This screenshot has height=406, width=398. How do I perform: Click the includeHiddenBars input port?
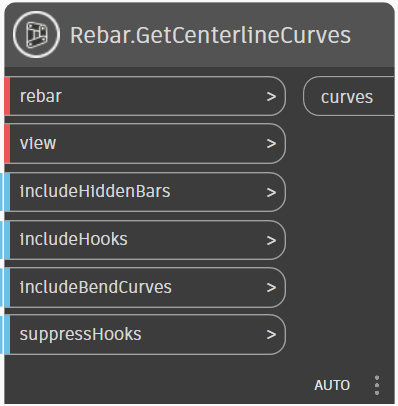click(145, 192)
